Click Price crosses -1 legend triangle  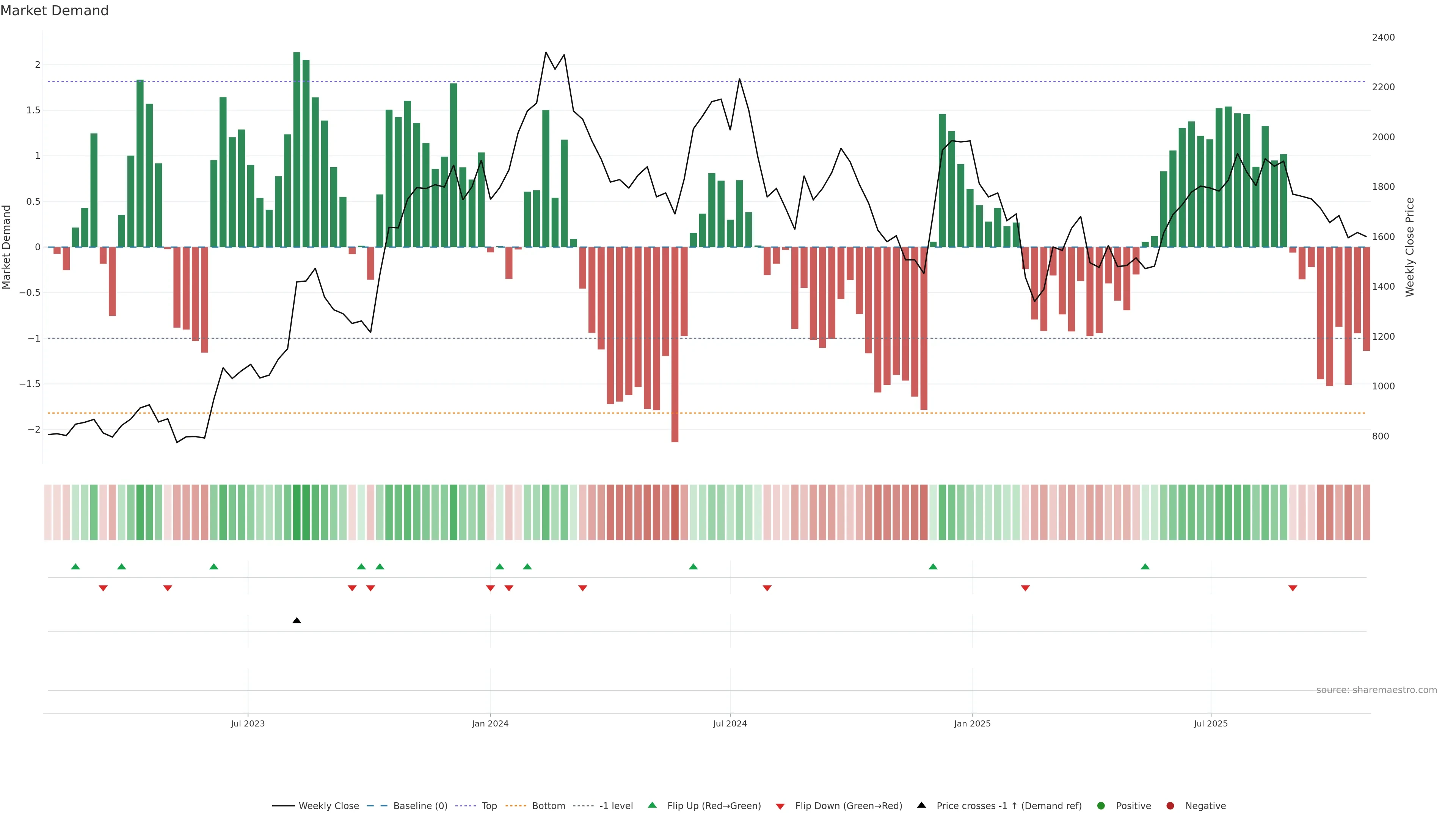pos(921,805)
